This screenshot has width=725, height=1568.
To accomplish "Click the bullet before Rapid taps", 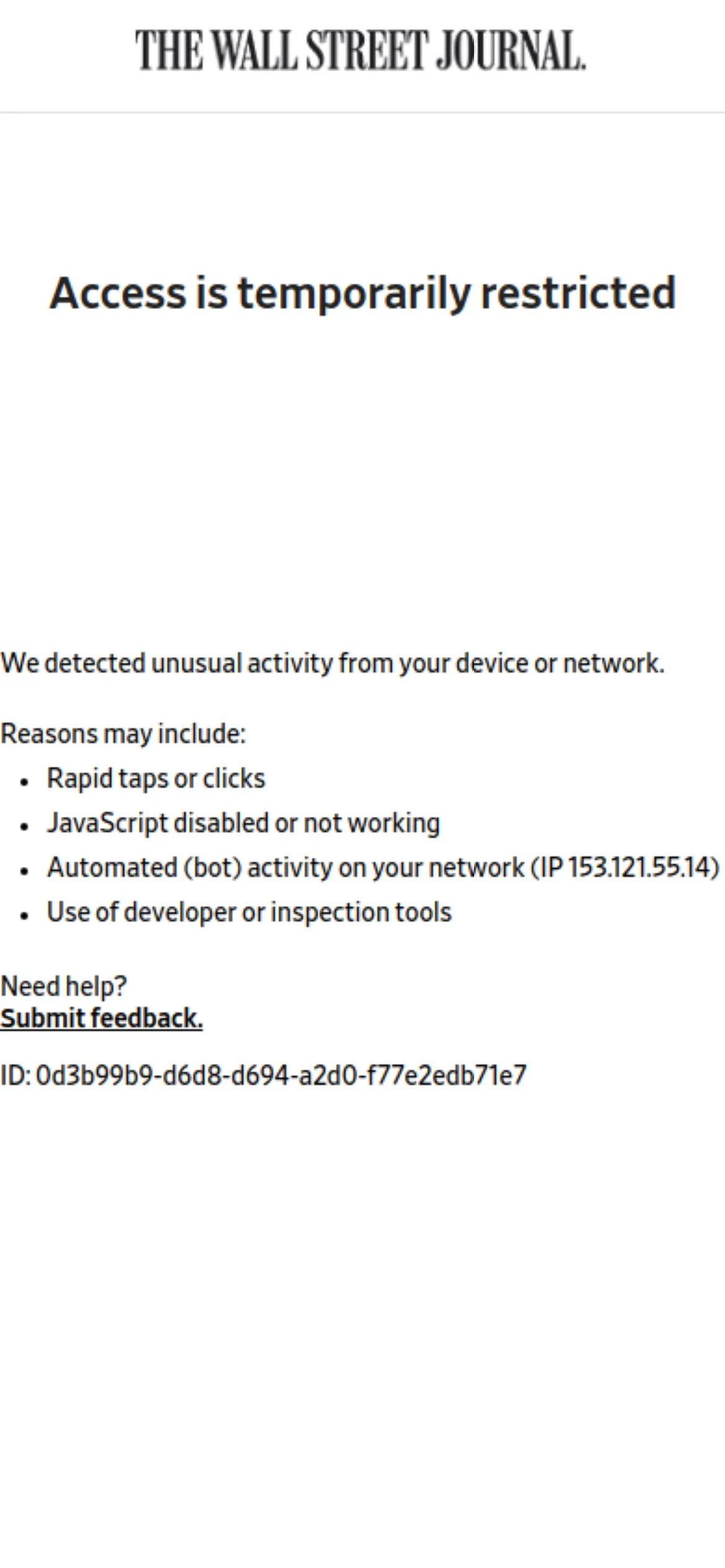I will coord(24,782).
